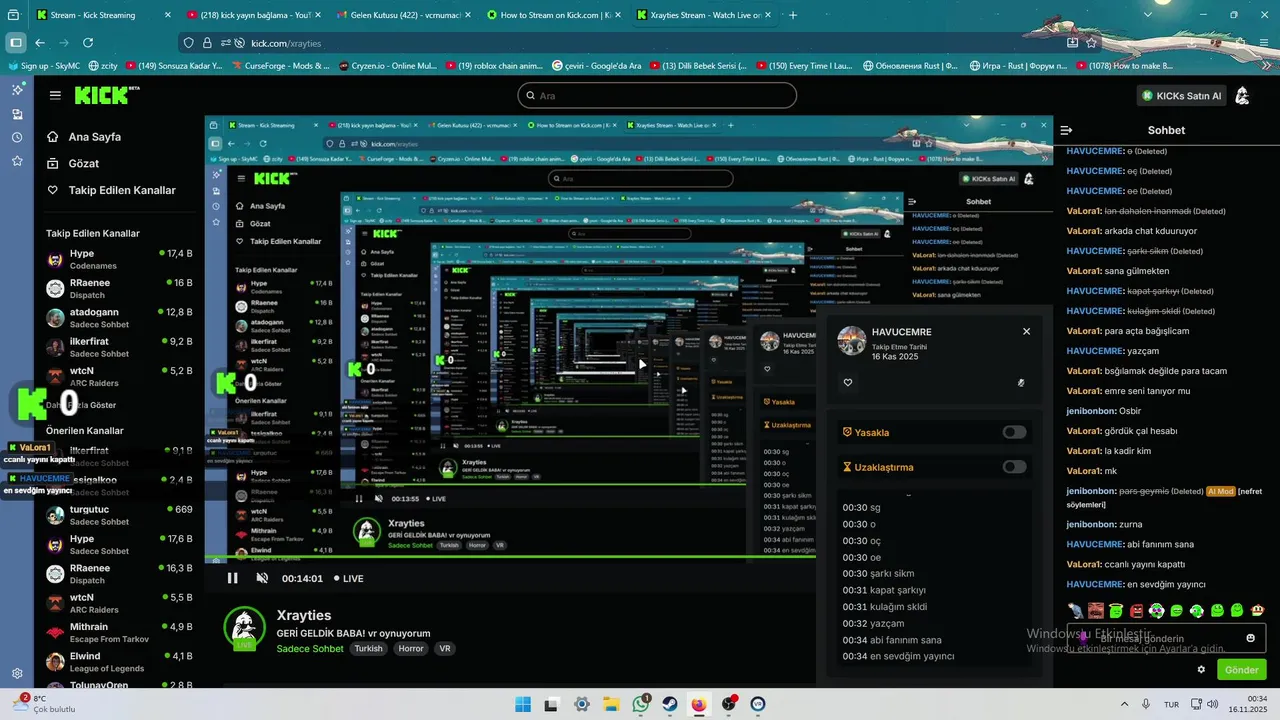Reload the kick.com page
This screenshot has width=1280, height=720.
pos(88,43)
